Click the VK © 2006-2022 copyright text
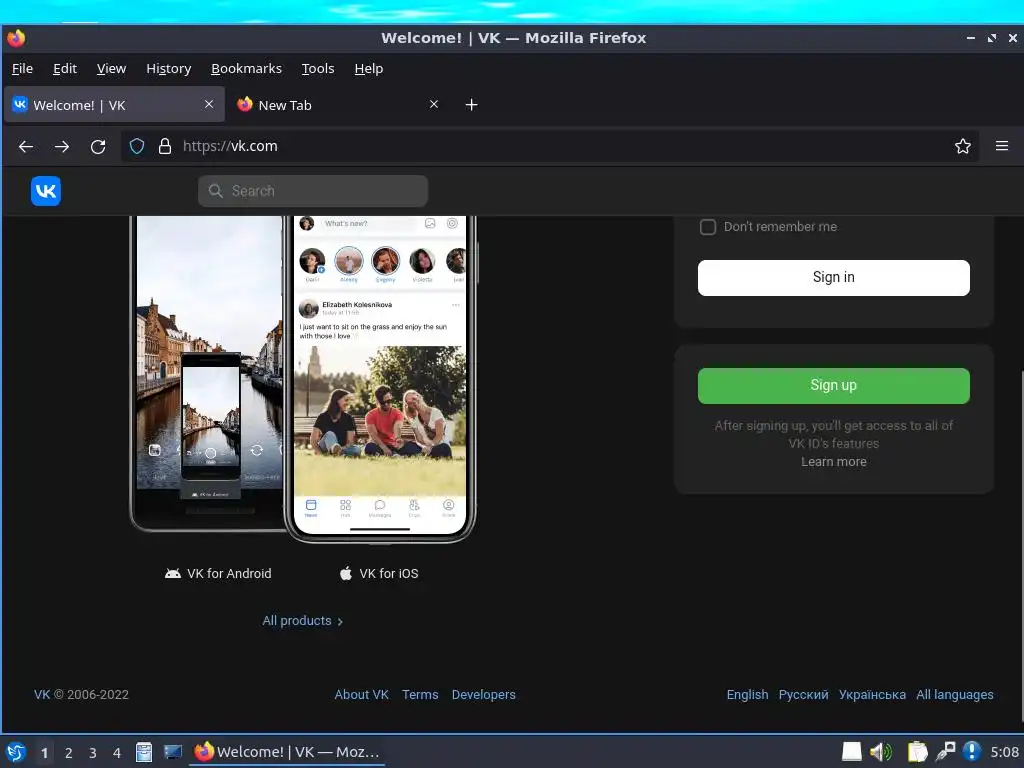1024x768 pixels. [82, 695]
